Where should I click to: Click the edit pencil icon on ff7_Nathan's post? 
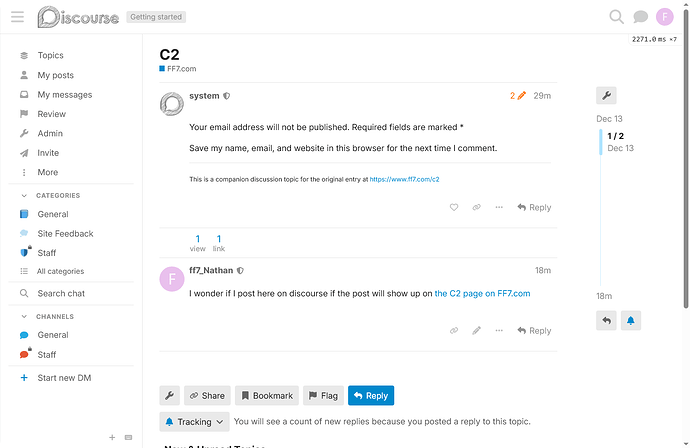coord(476,330)
